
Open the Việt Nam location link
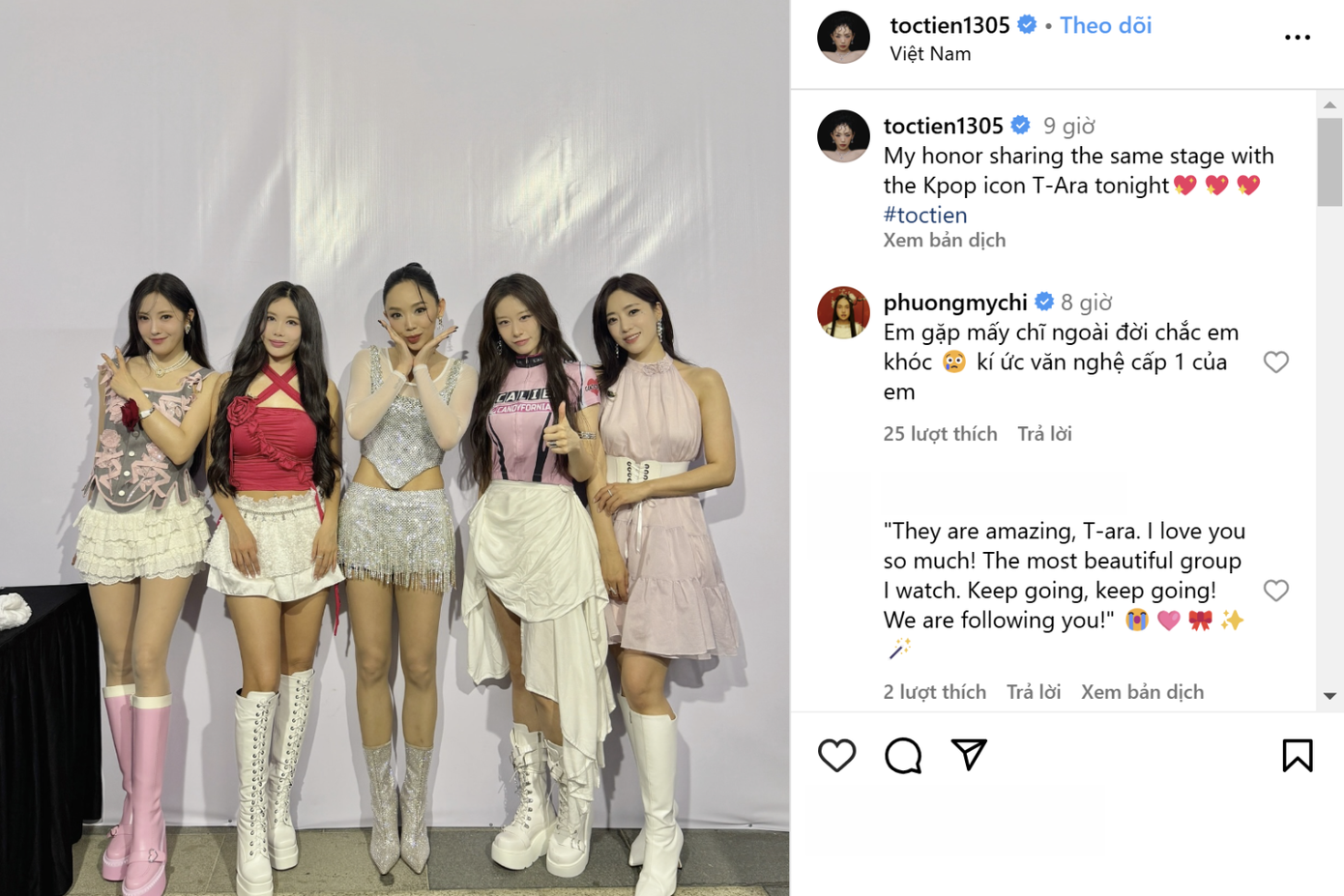click(930, 54)
